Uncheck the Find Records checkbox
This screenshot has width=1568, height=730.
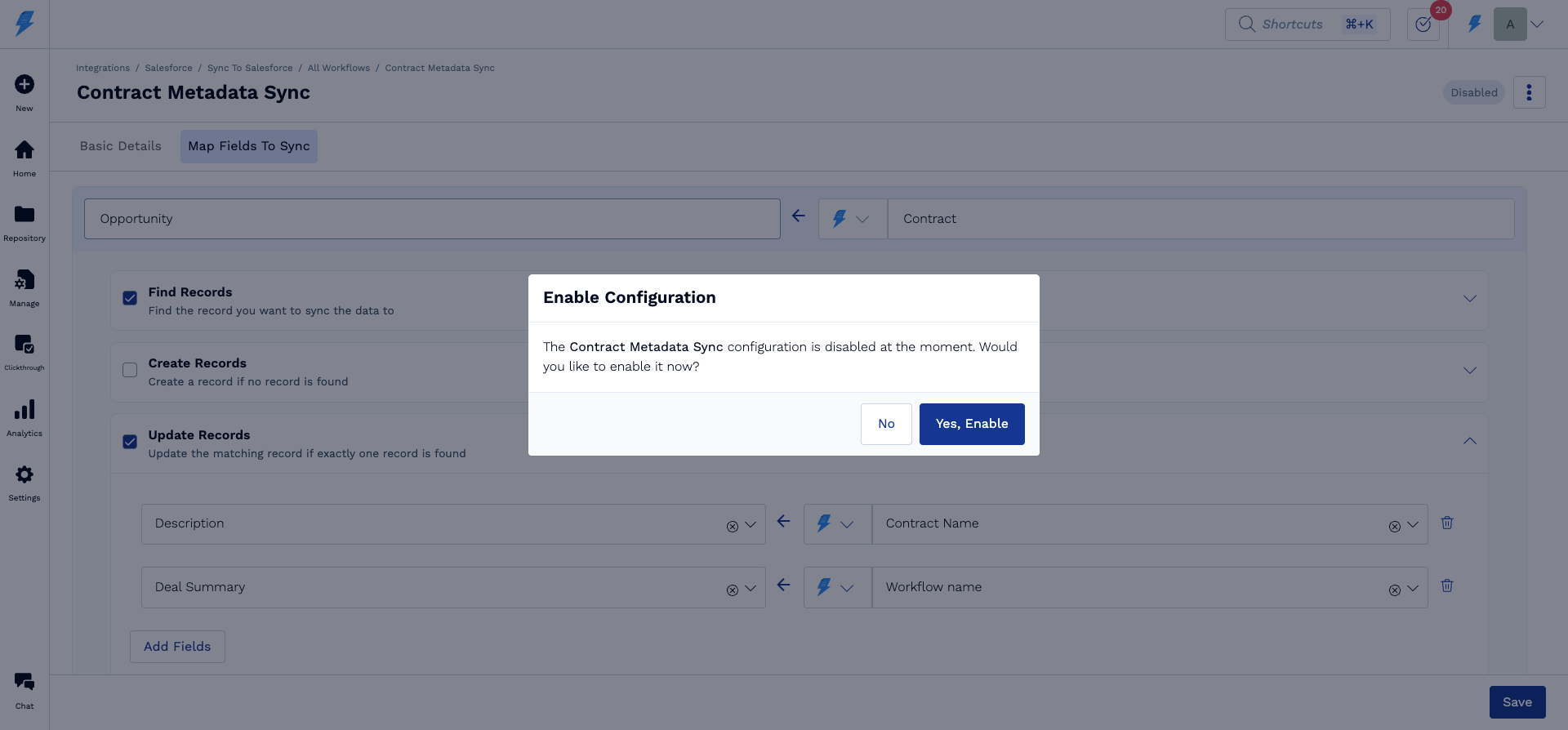click(x=130, y=299)
